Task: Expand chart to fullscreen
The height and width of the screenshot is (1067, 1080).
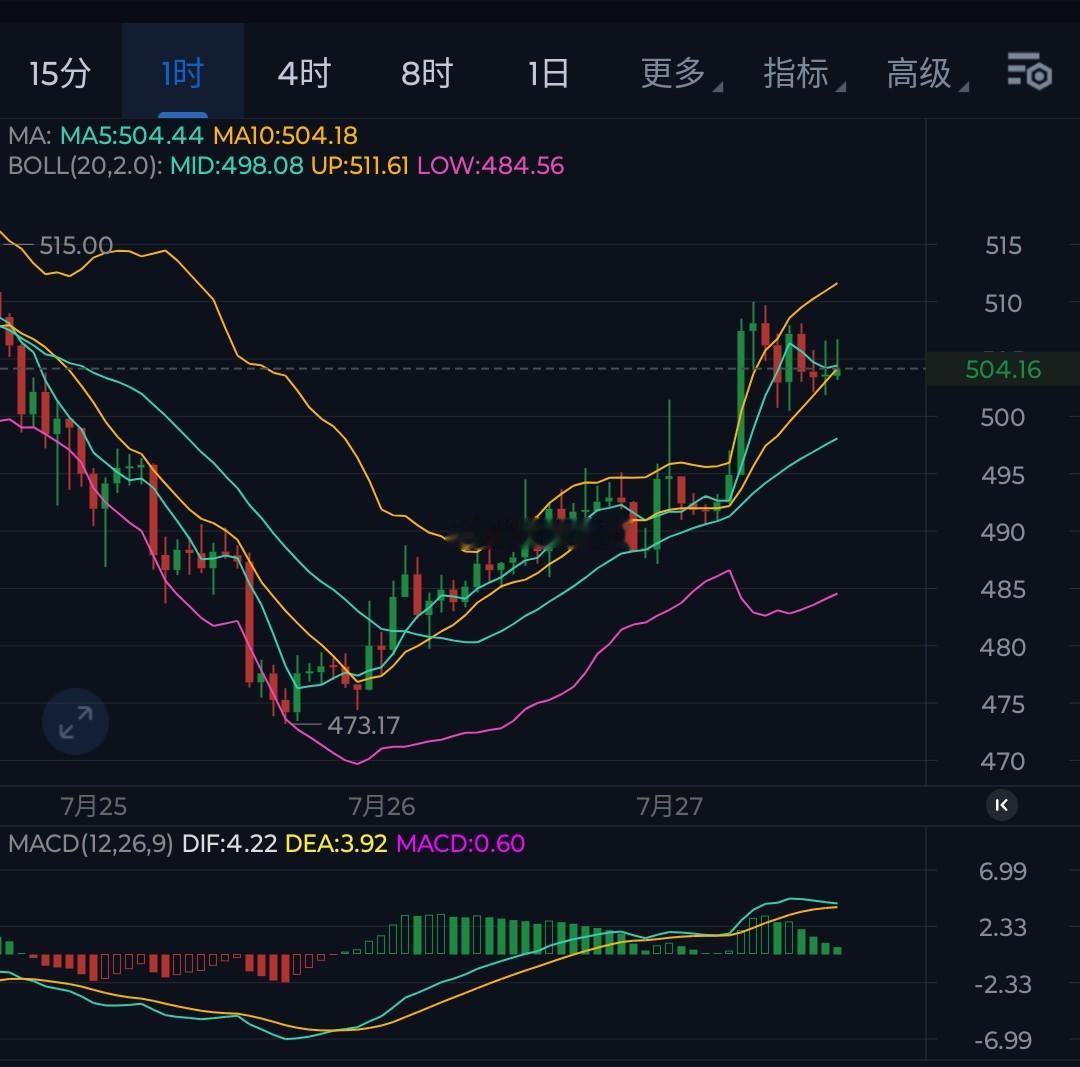Action: [76, 722]
